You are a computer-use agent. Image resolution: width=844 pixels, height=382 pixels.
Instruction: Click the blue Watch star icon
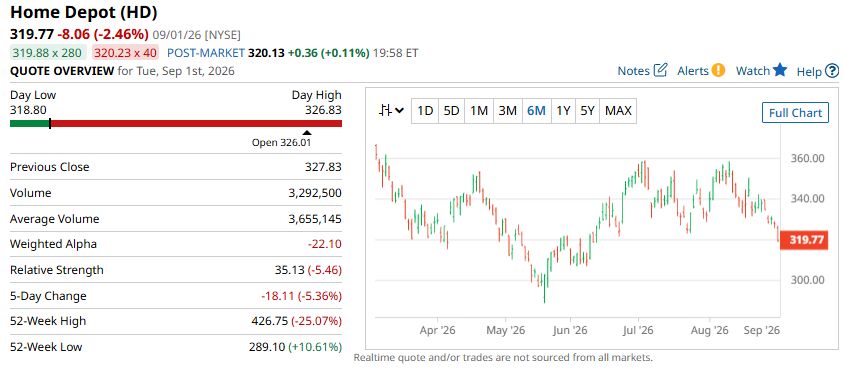[780, 70]
